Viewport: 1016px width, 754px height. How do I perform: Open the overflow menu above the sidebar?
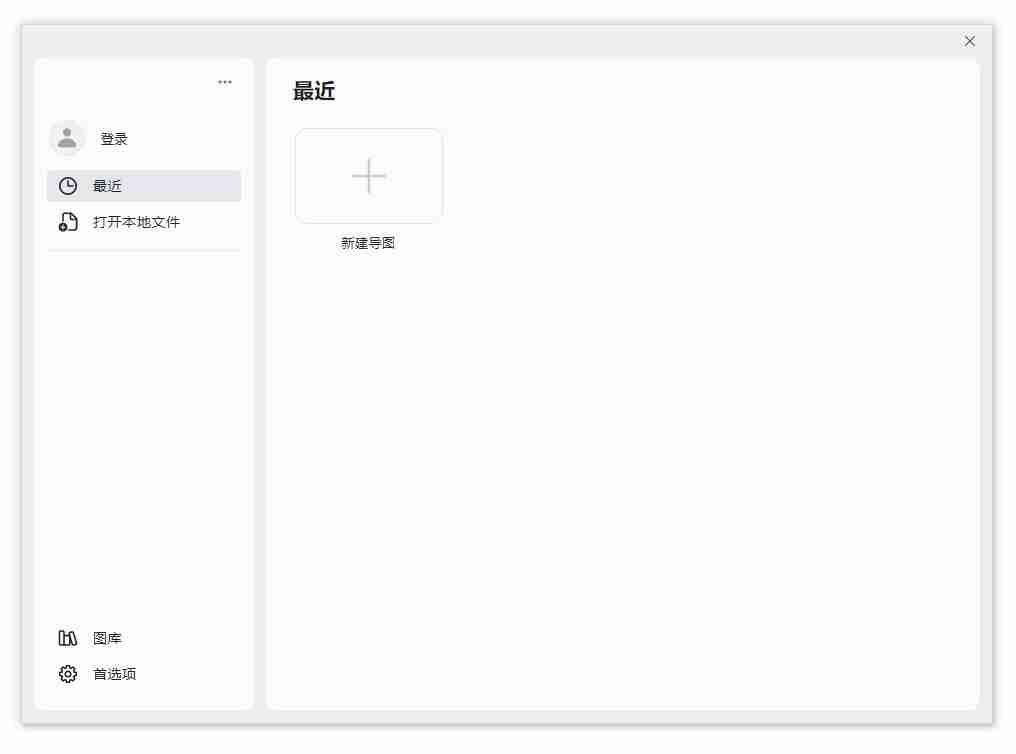[x=224, y=81]
